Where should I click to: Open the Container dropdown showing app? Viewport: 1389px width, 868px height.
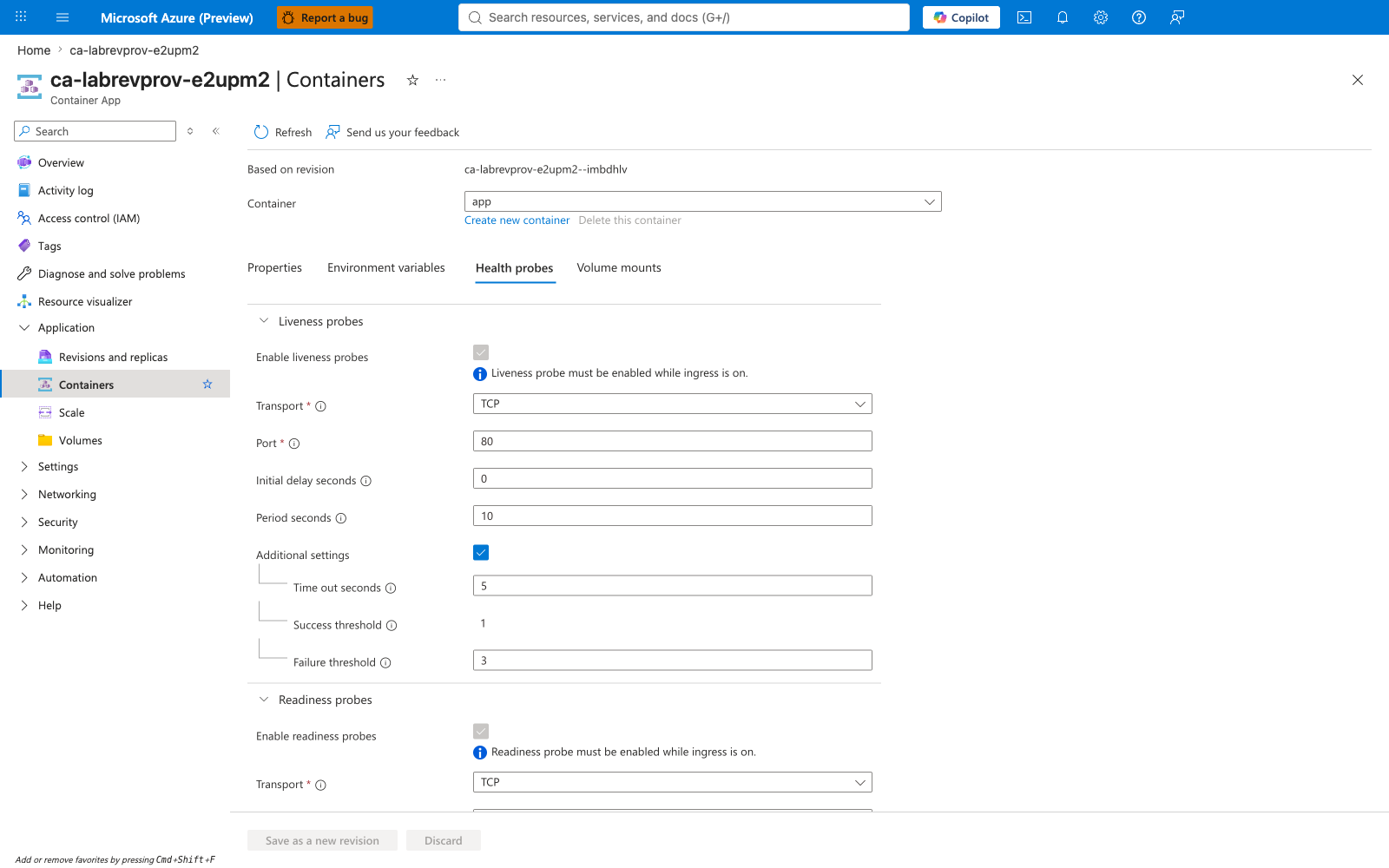pos(703,201)
